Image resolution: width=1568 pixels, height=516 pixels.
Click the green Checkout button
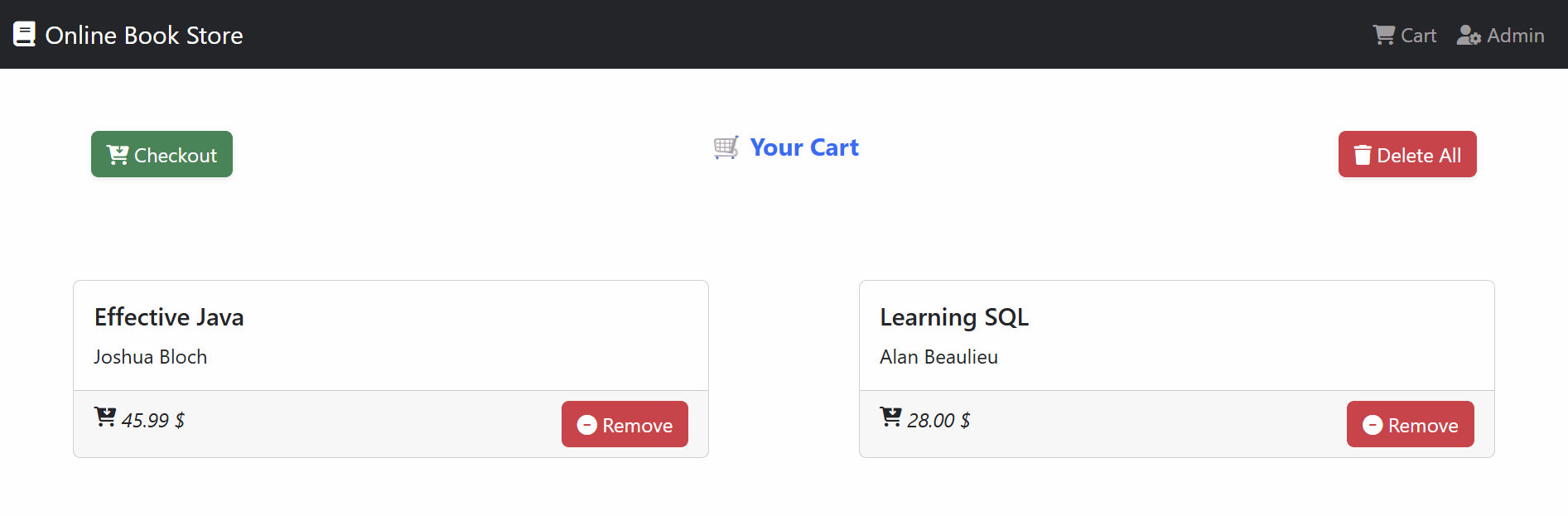(162, 154)
